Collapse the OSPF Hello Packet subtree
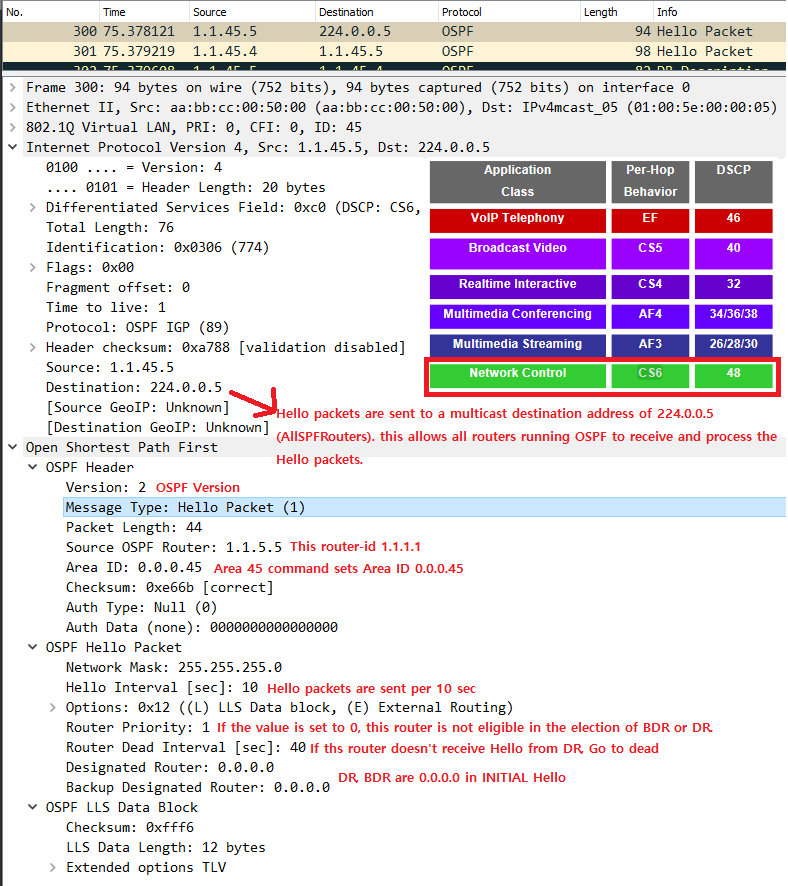Image resolution: width=788 pixels, height=886 pixels. pos(33,648)
